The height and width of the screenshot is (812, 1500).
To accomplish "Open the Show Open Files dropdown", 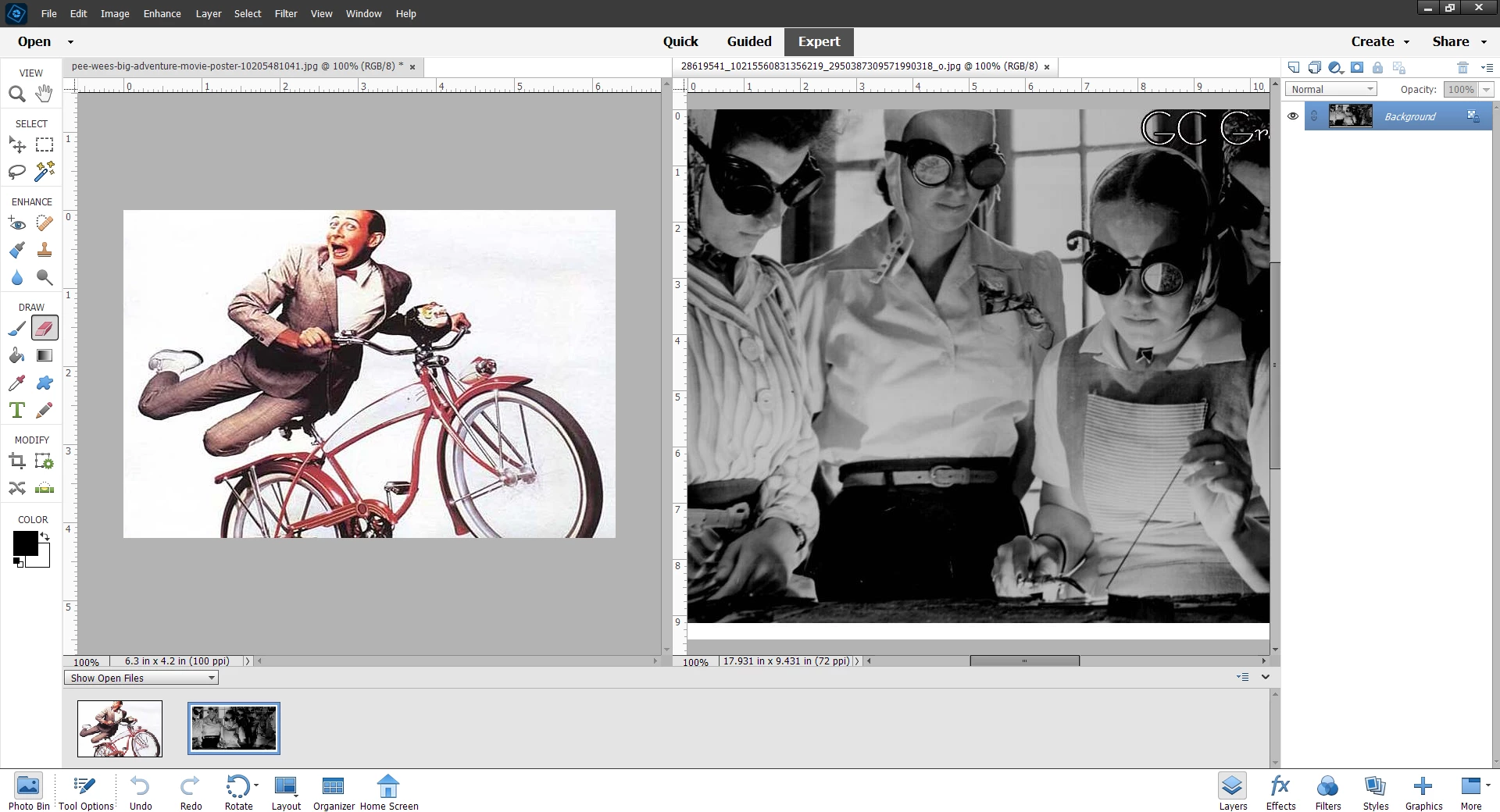I will 141,678.
